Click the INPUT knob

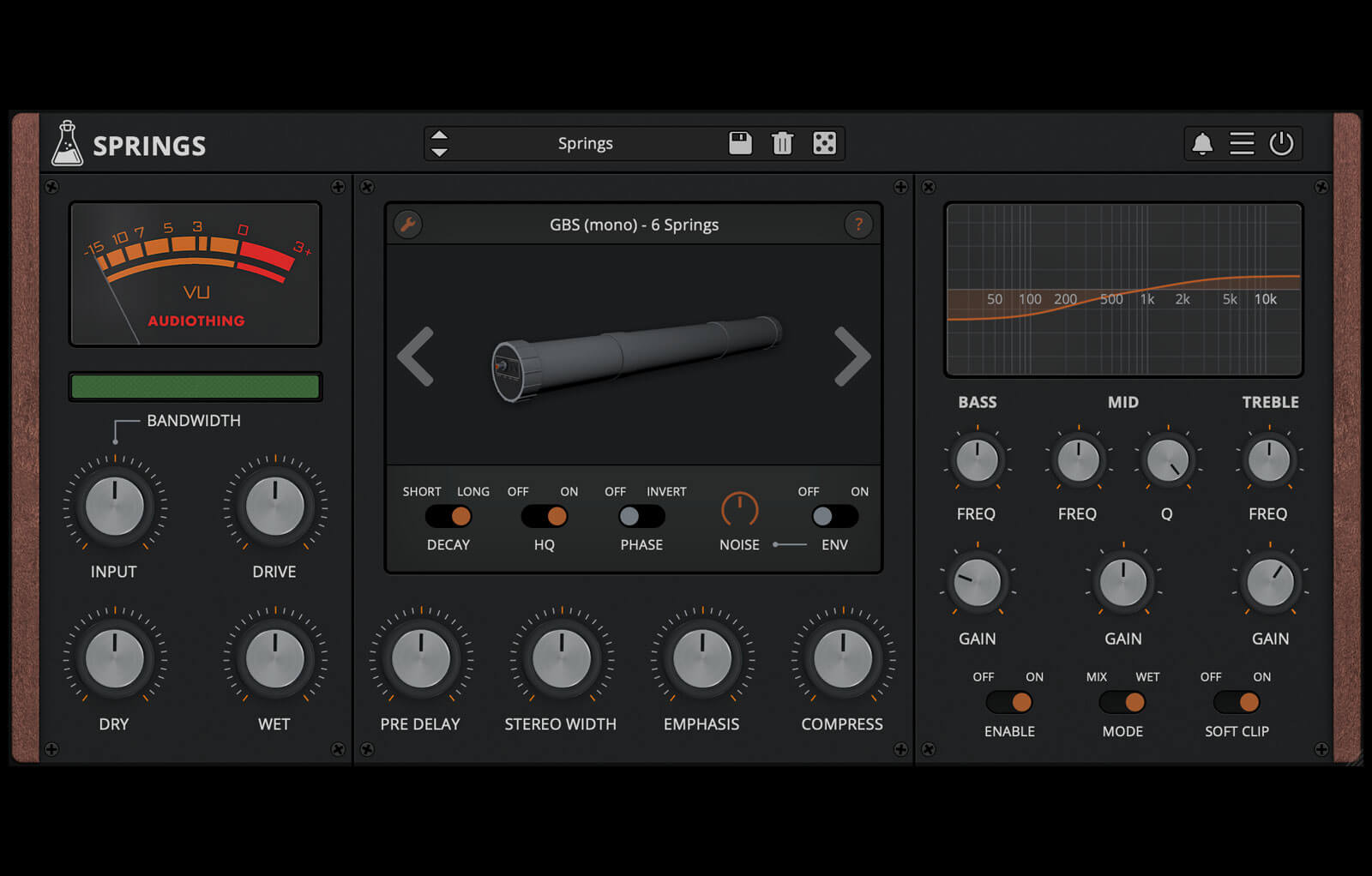(115, 506)
